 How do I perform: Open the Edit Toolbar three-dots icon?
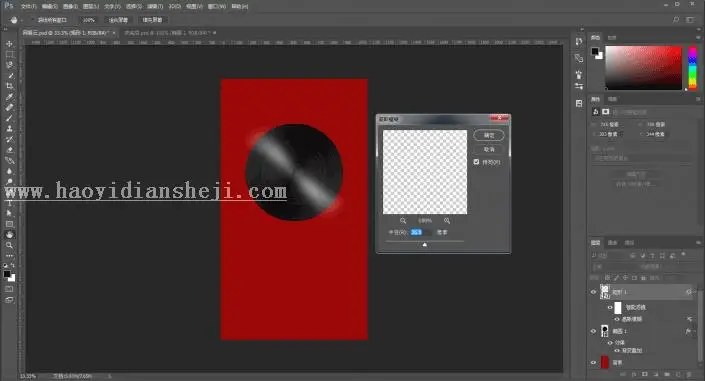point(9,255)
